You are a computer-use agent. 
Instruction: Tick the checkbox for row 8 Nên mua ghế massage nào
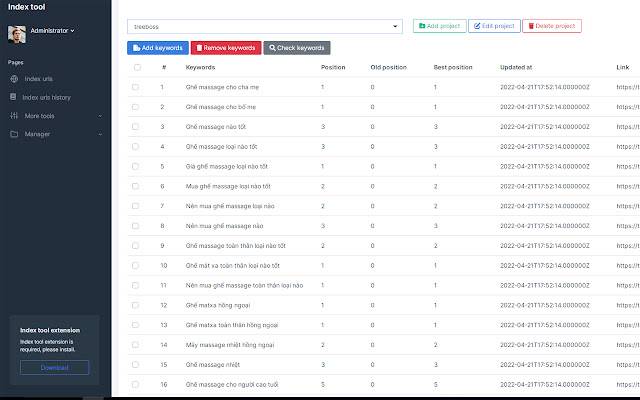click(136, 226)
